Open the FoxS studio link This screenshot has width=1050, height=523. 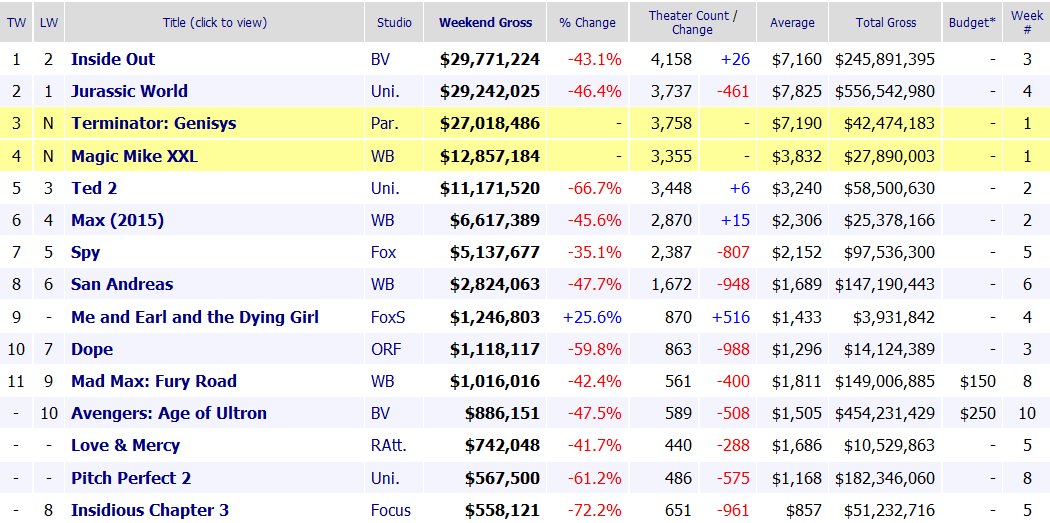tap(388, 317)
